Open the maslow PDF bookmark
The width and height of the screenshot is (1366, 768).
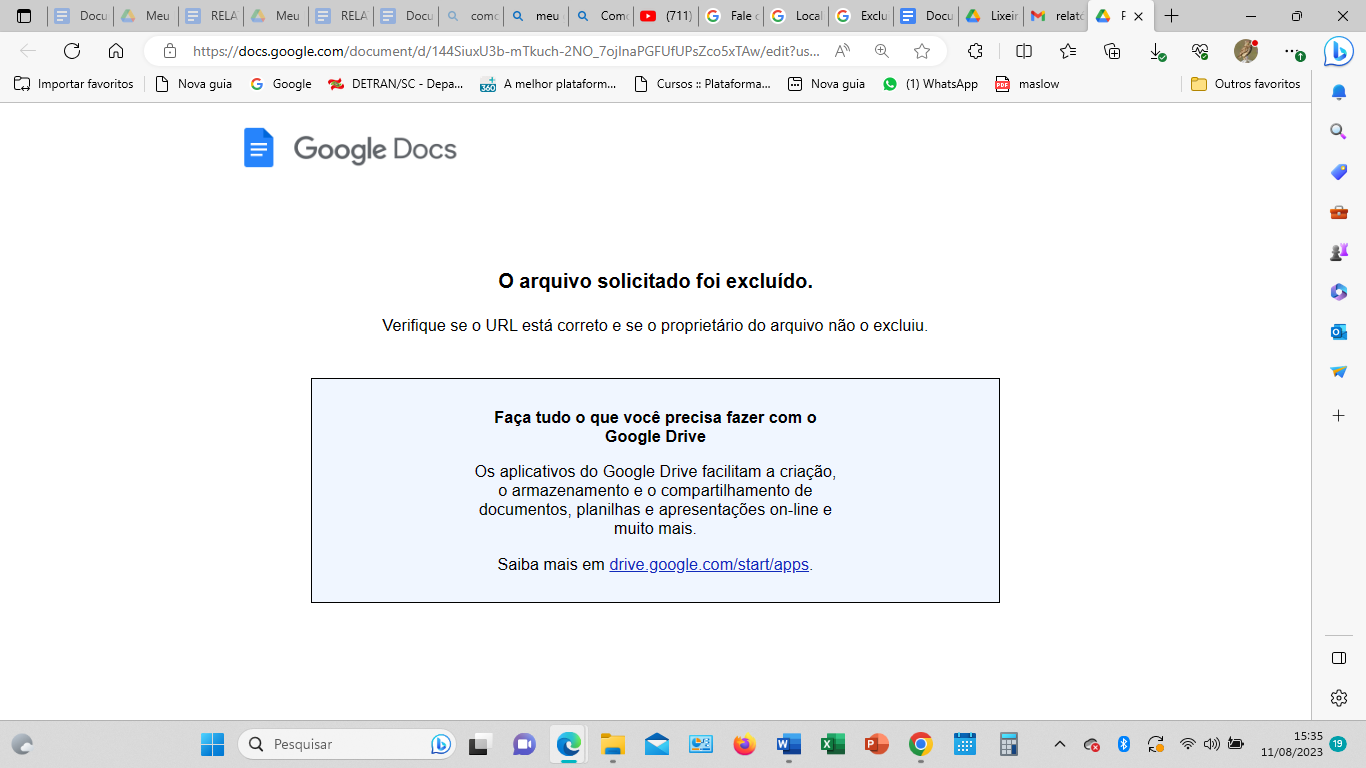click(x=1027, y=84)
